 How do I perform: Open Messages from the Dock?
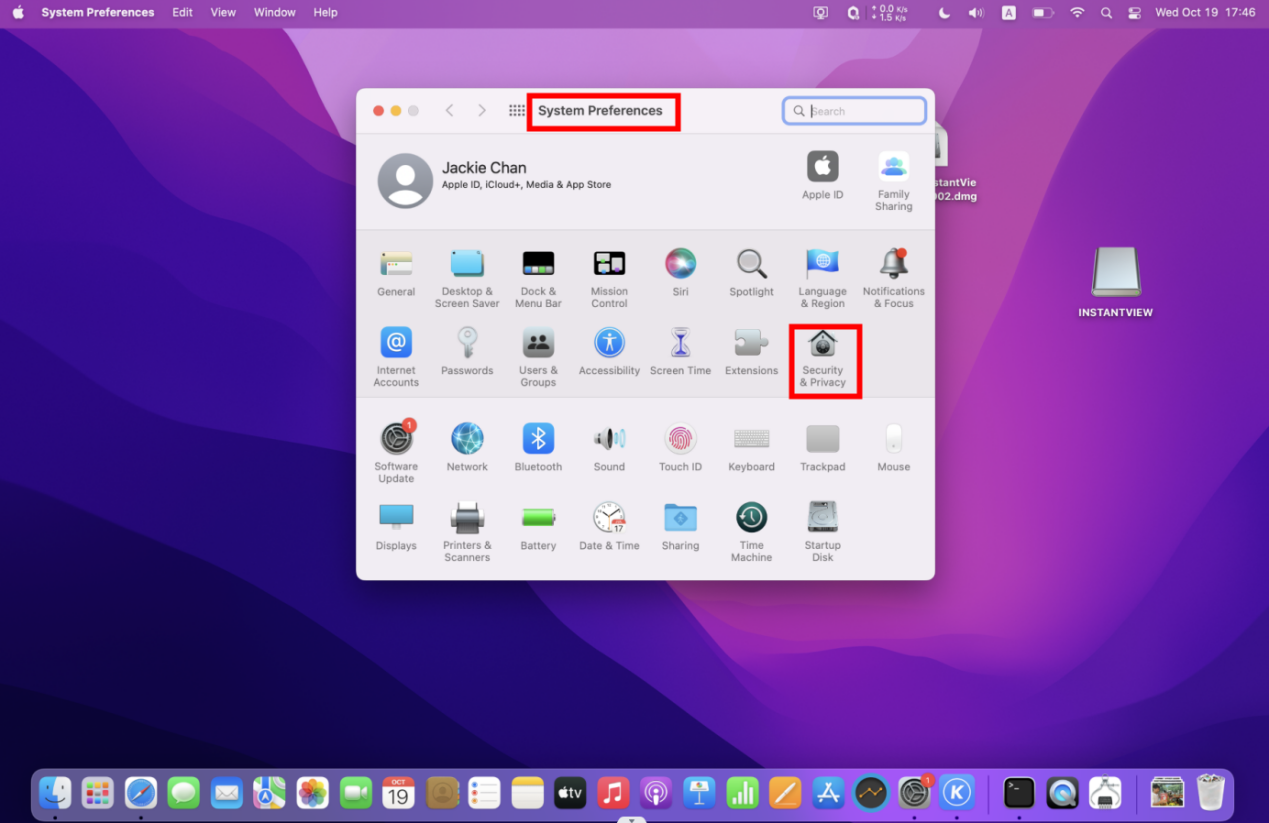[184, 793]
